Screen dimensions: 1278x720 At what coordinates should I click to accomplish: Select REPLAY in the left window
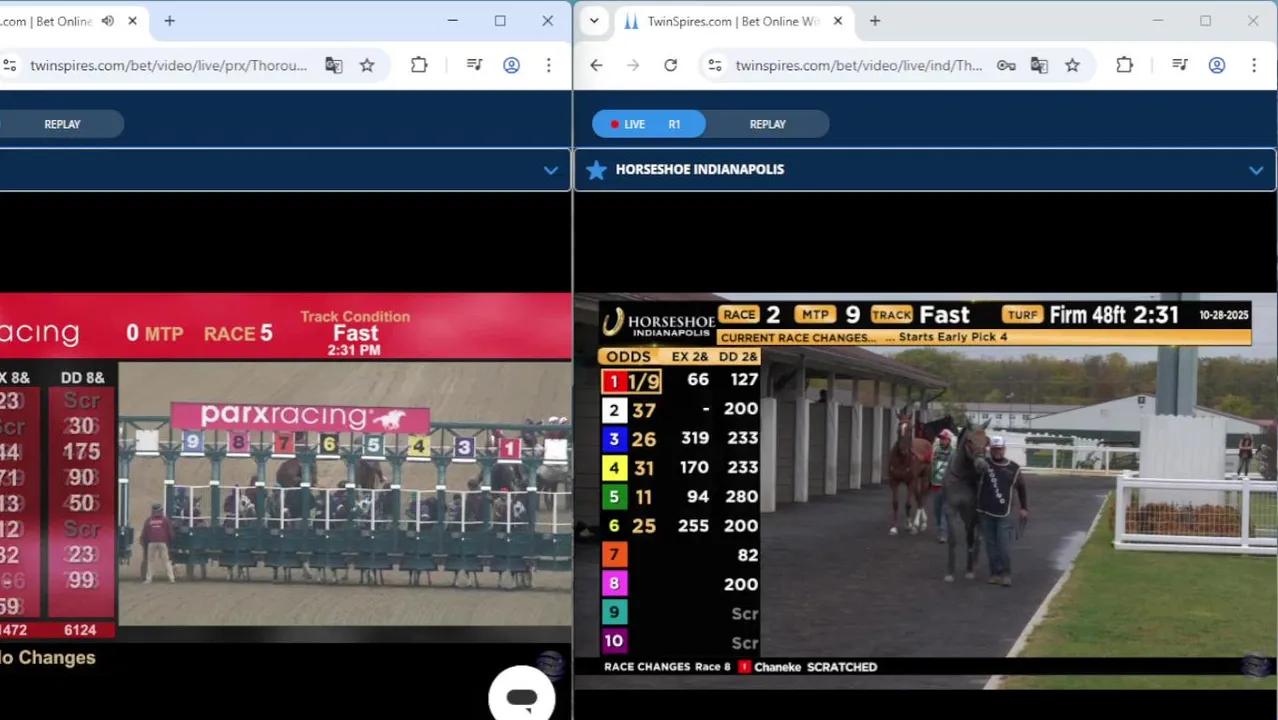62,124
